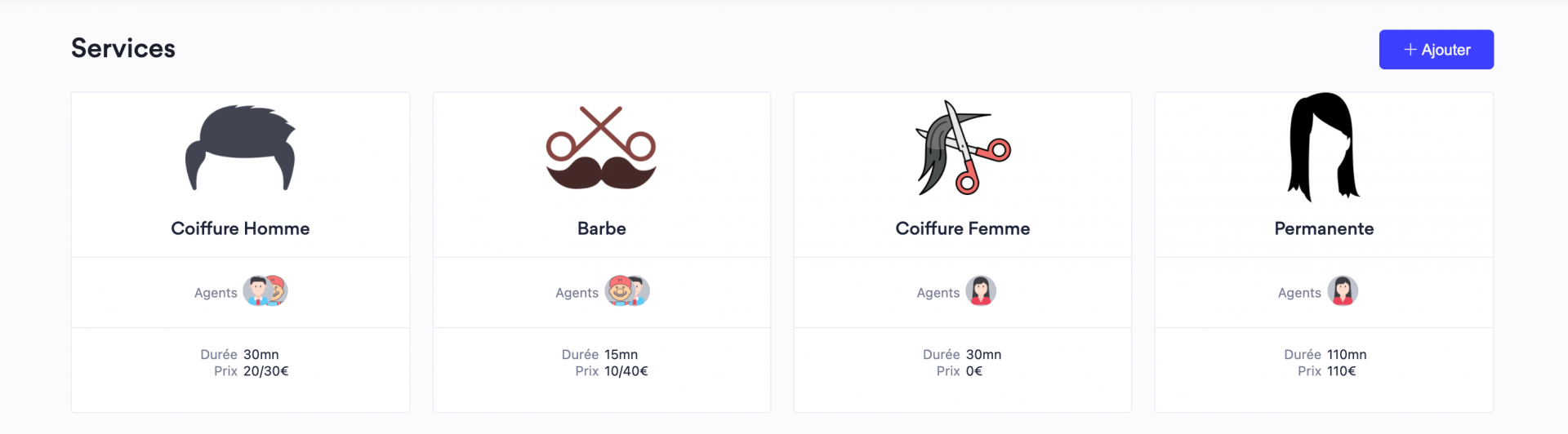Select the female agent avatar for Permanente
The width and height of the screenshot is (1568, 434).
coord(1342,291)
